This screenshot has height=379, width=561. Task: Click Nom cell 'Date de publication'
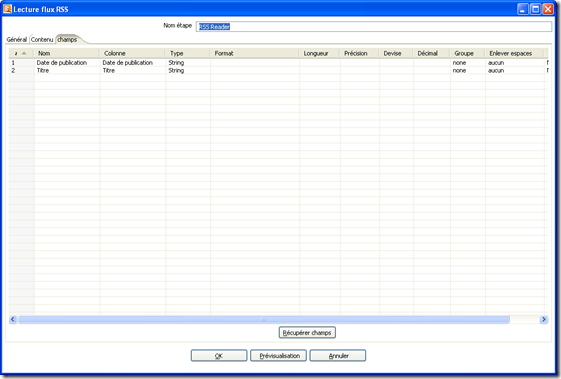coord(62,63)
